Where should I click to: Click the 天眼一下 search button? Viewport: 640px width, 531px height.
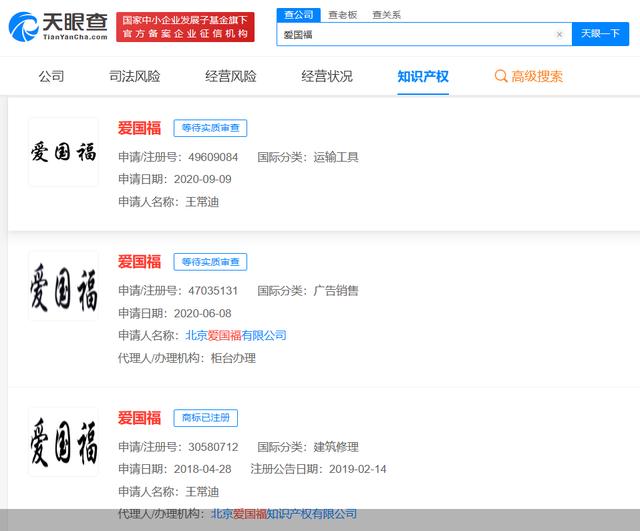tap(600, 34)
